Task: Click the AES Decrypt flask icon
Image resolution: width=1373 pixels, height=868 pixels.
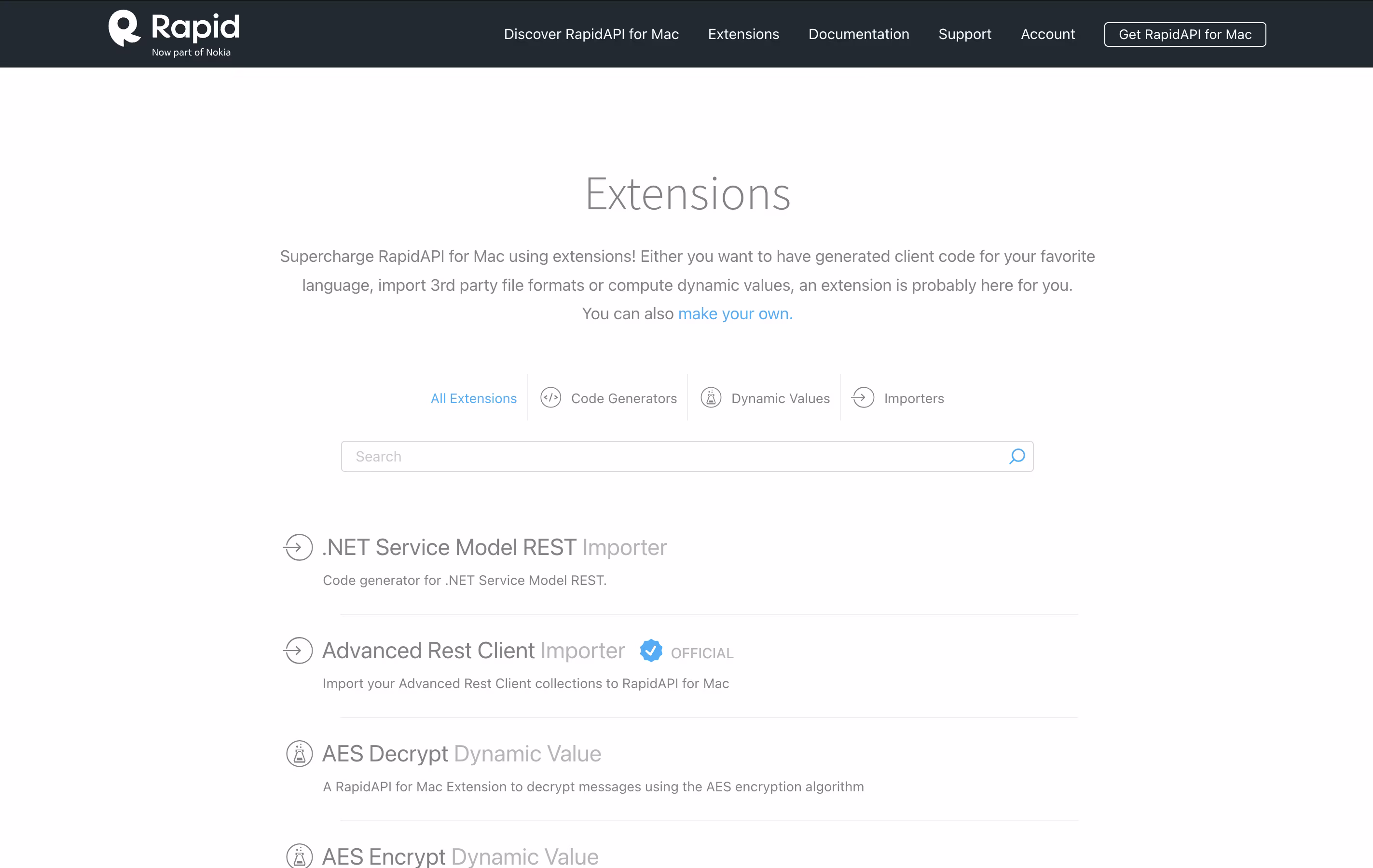Action: (x=299, y=753)
